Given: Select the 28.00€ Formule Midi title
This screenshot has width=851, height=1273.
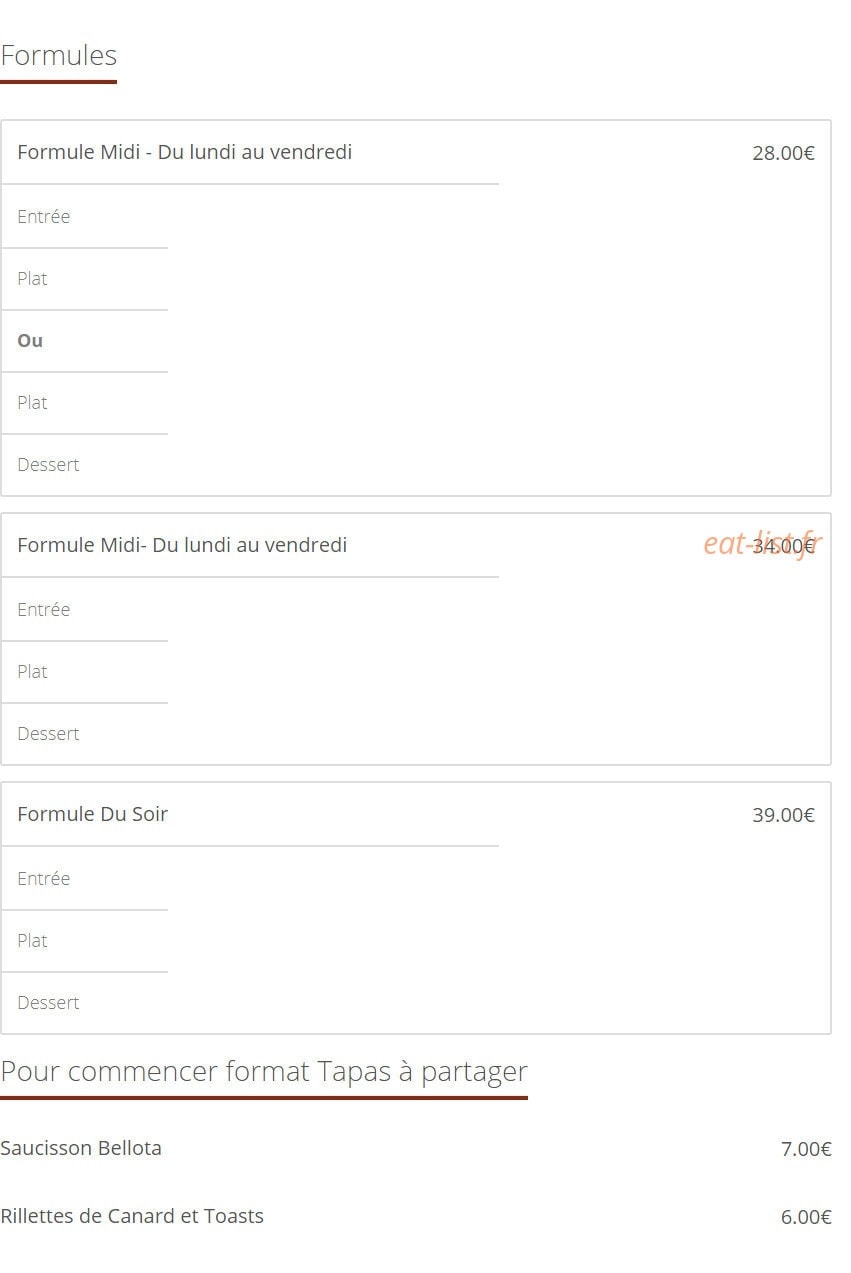Looking at the screenshot, I should pyautogui.click(x=184, y=152).
